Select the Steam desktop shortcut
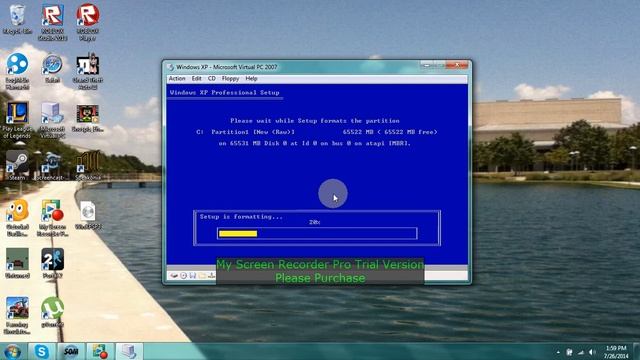The height and width of the screenshot is (360, 640). [x=17, y=165]
